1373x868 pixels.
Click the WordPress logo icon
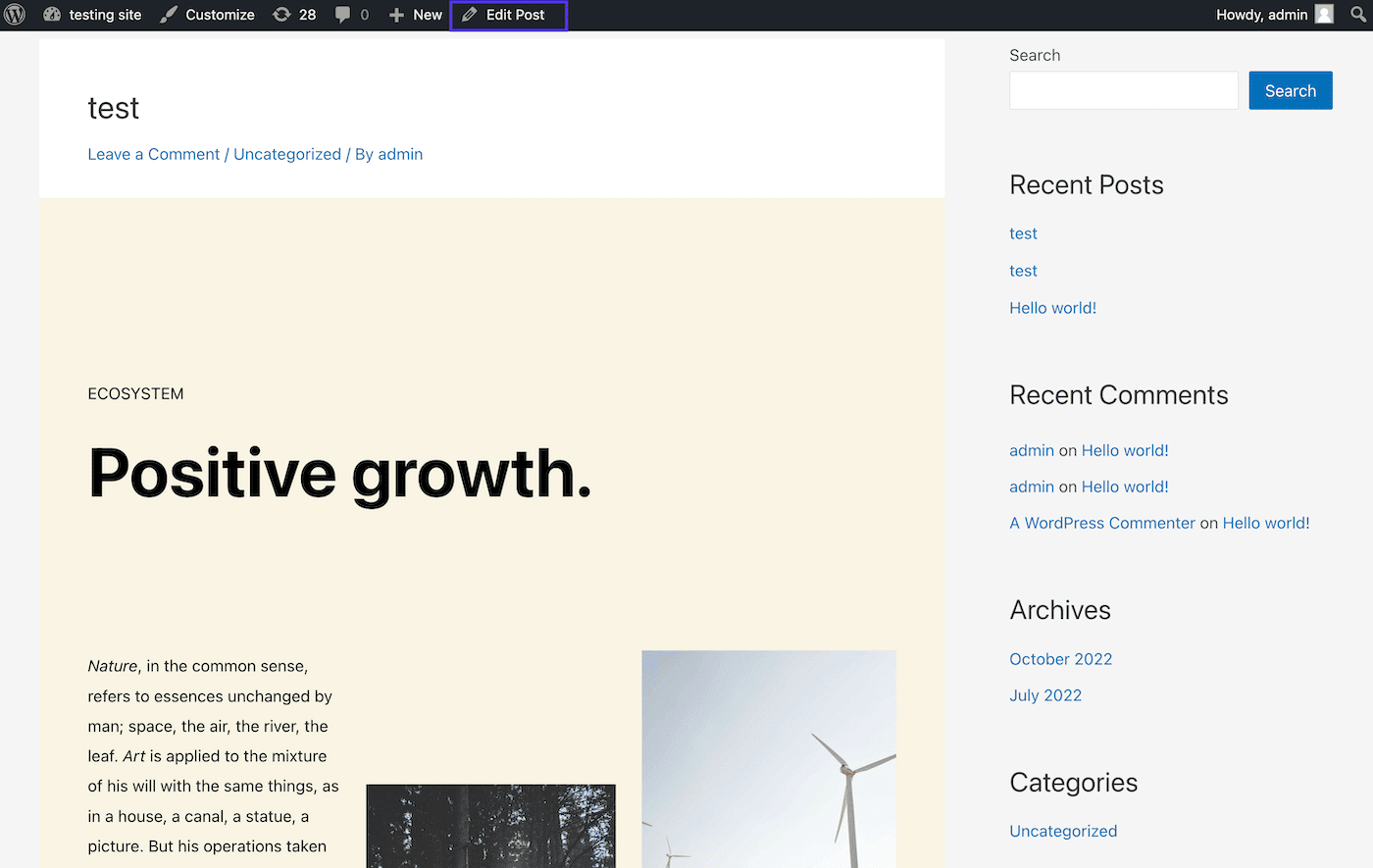[x=15, y=15]
